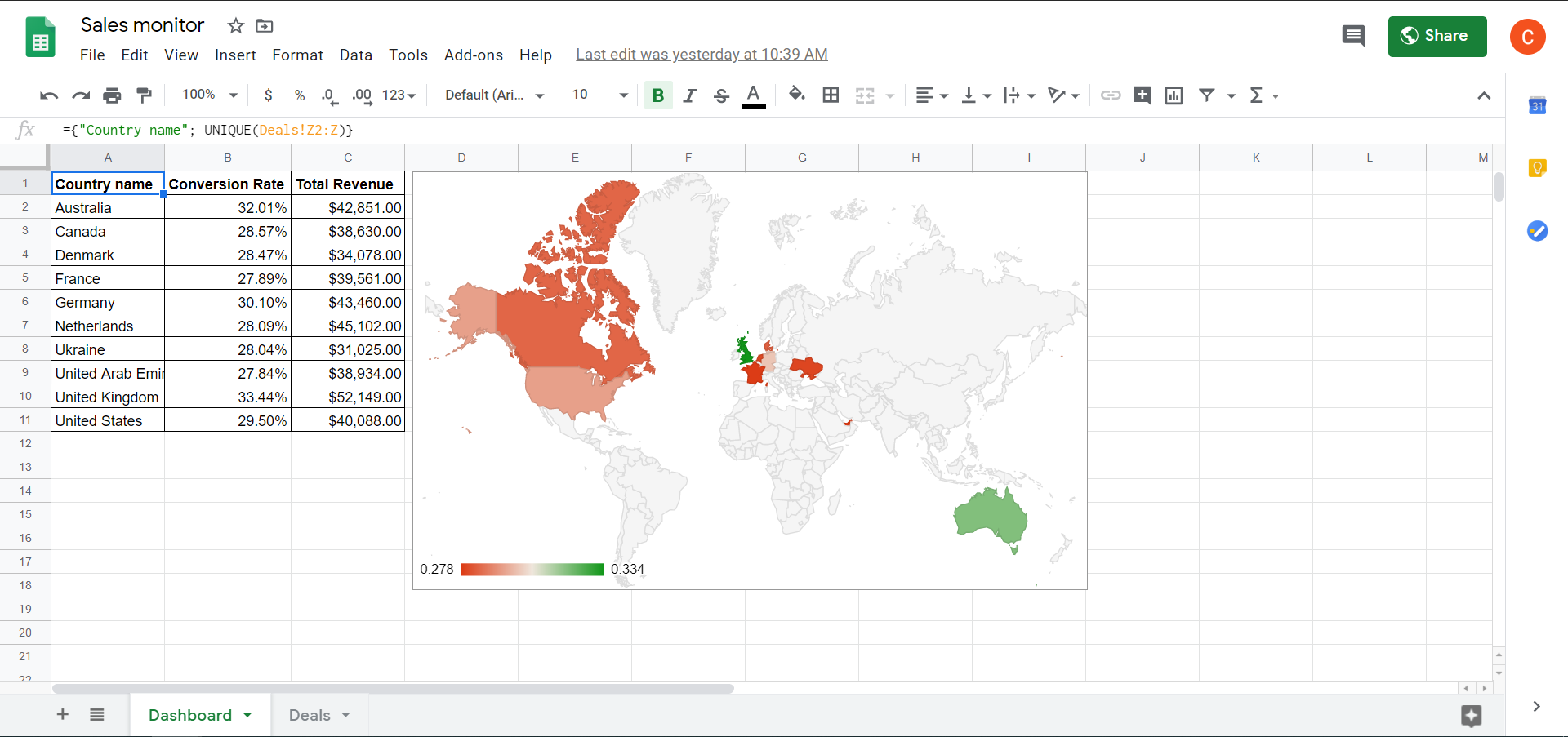Open the horizontal align dropdown

[x=931, y=95]
